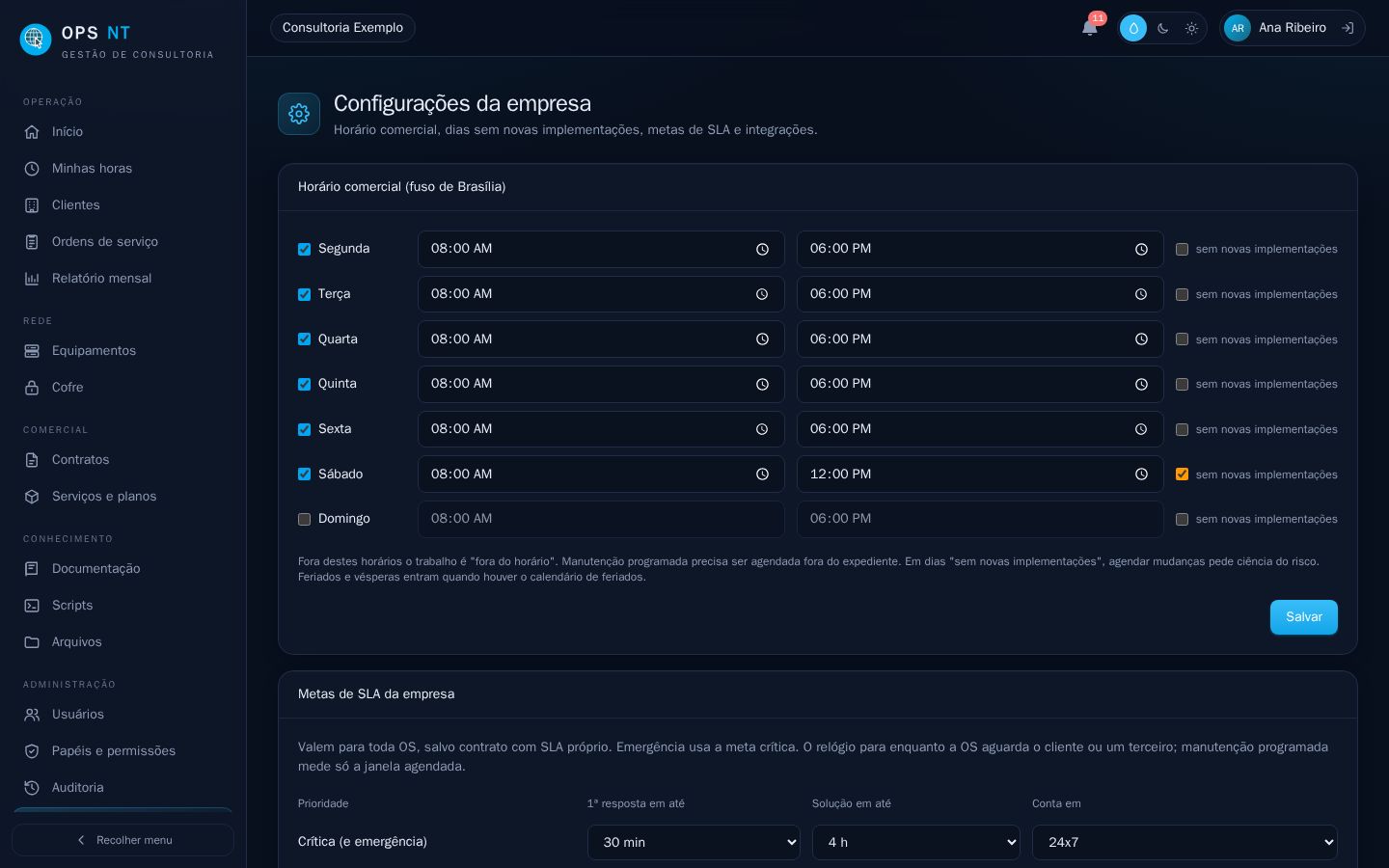This screenshot has height=868, width=1389.
Task: Go to Início in sidebar
Action: click(123, 132)
